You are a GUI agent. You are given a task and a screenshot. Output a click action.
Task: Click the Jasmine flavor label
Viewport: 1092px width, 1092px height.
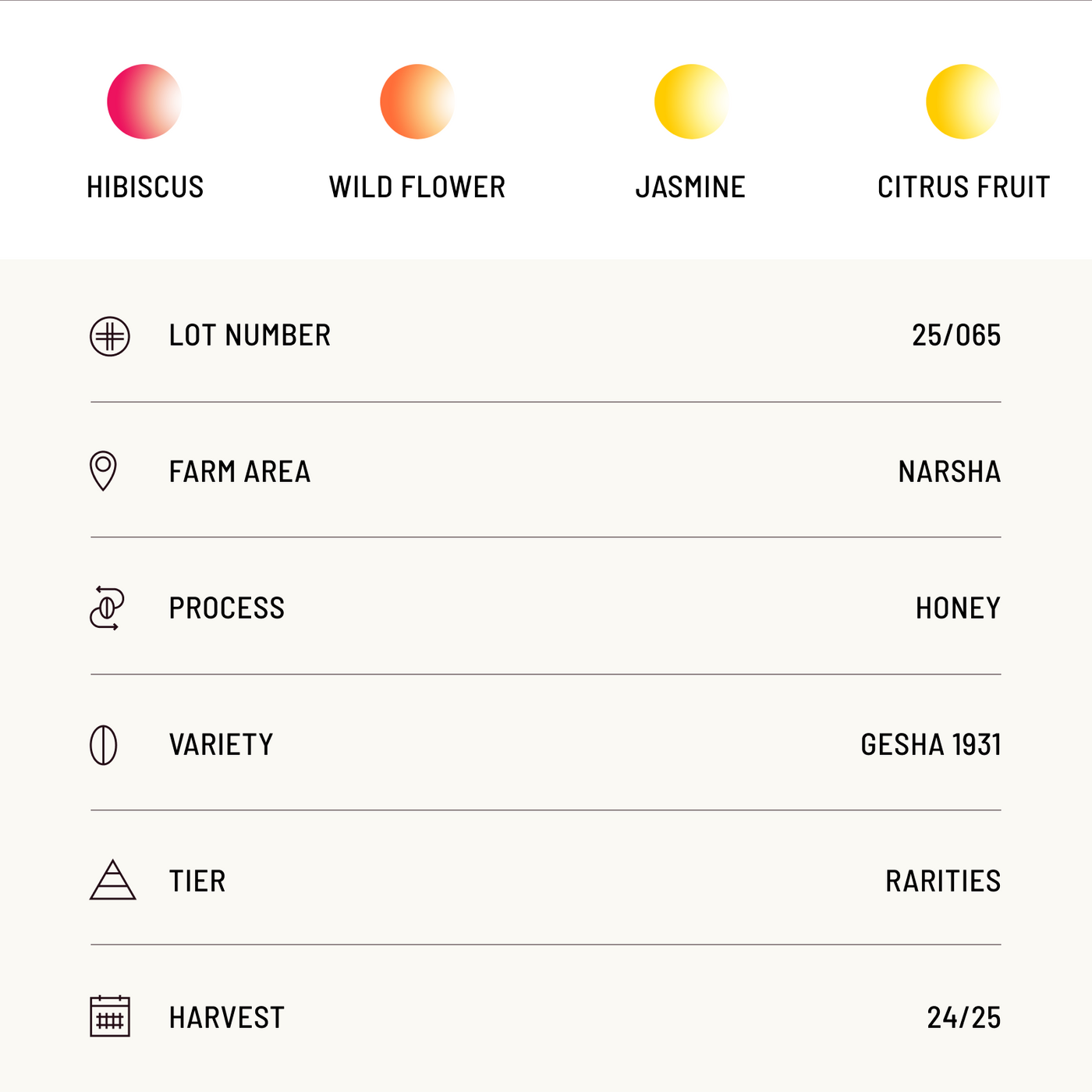pos(690,187)
